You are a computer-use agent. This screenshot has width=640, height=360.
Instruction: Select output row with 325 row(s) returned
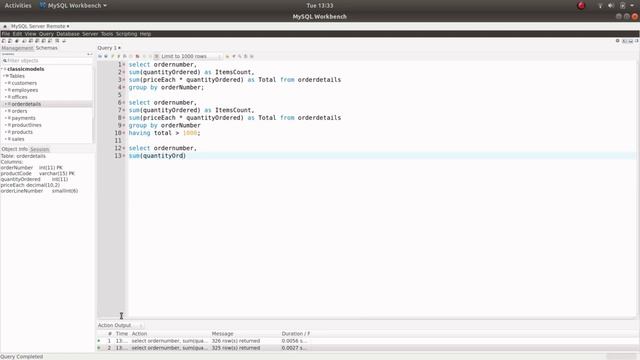point(367,348)
